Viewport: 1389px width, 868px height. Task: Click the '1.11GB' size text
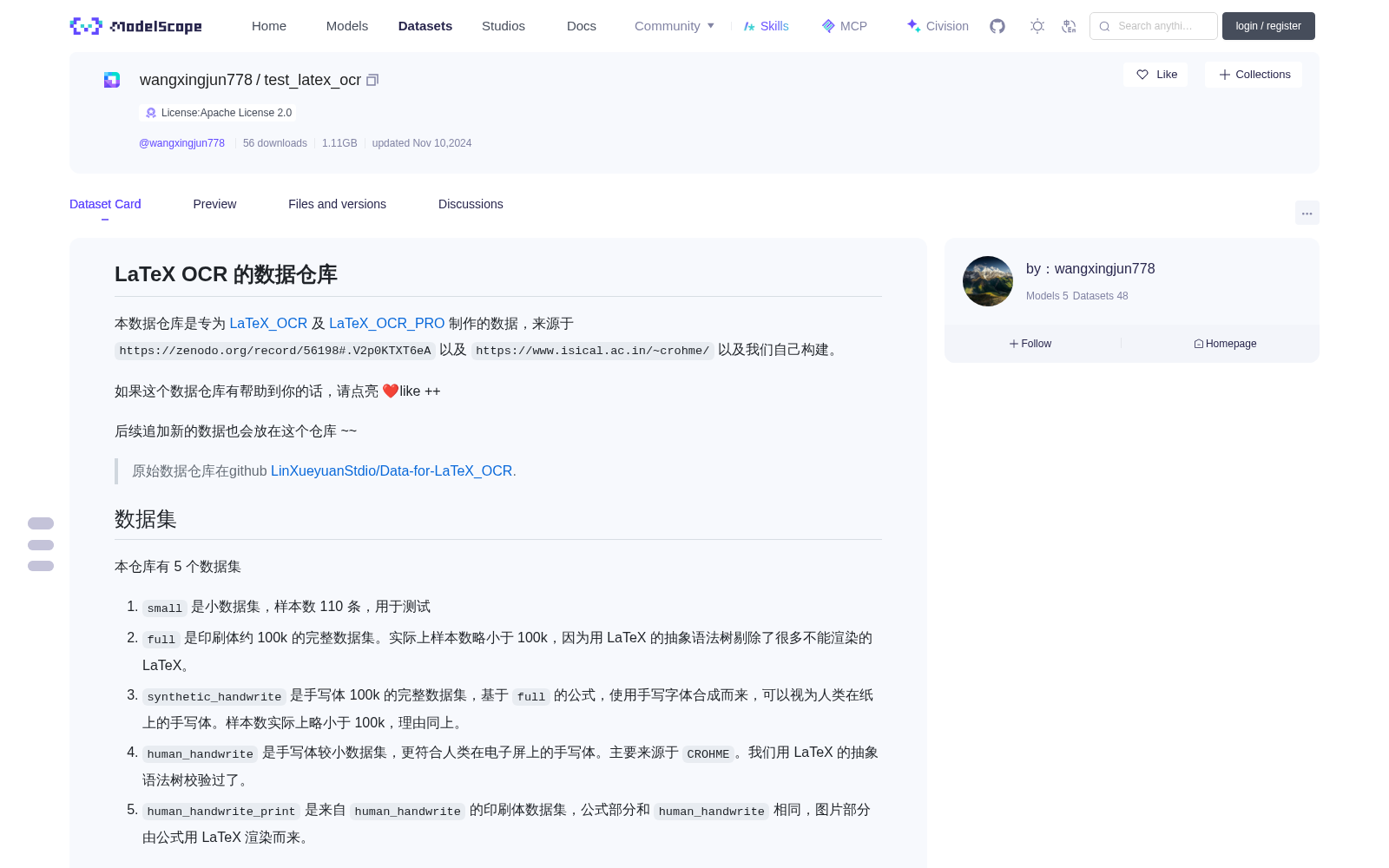click(x=339, y=143)
